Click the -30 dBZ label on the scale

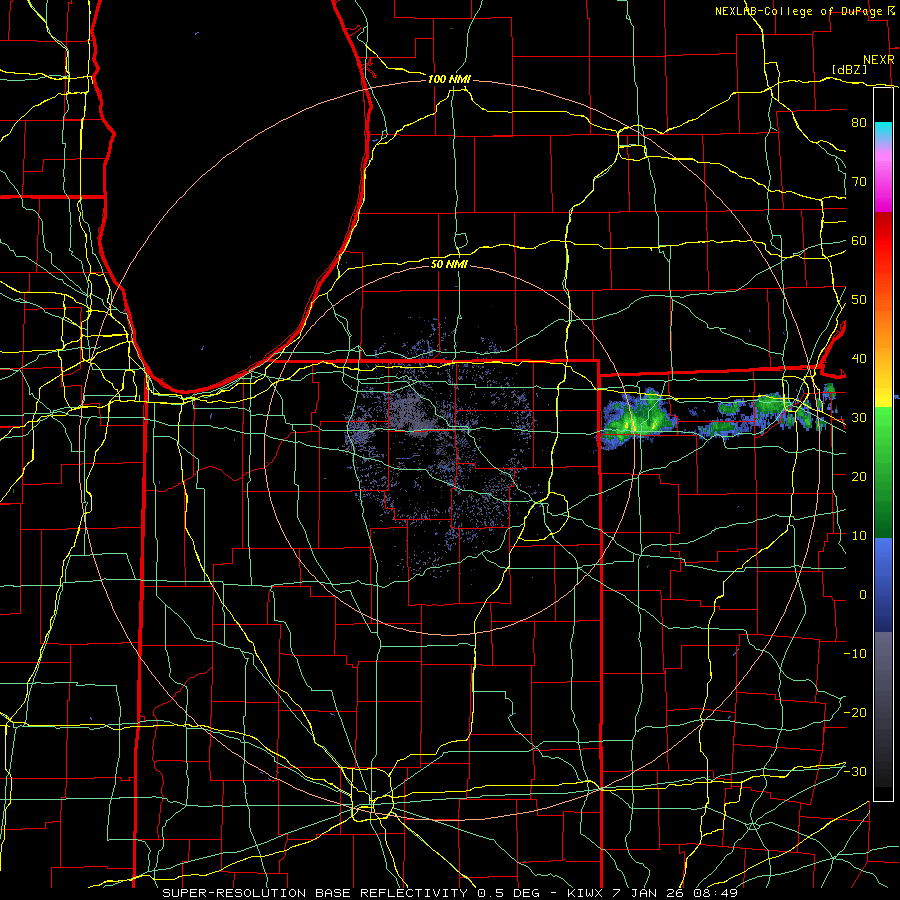click(x=855, y=772)
